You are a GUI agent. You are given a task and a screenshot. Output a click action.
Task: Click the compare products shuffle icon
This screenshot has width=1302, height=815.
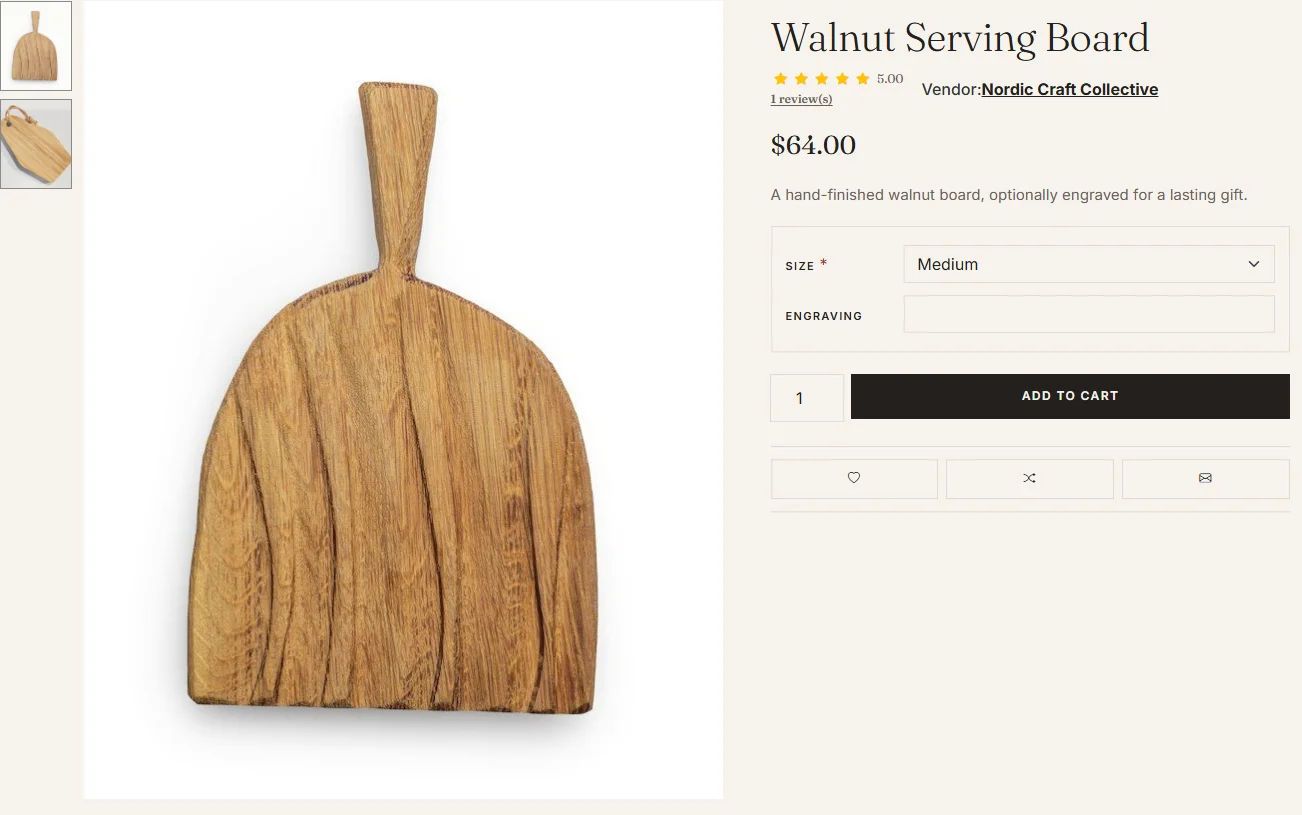click(x=1029, y=479)
